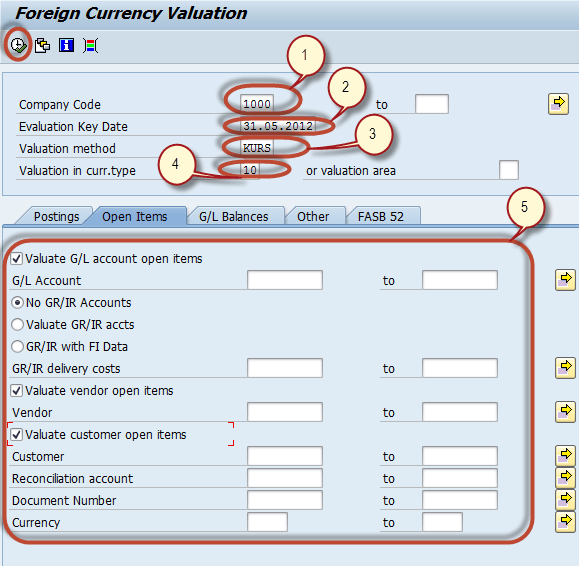The image size is (579, 566).
Task: Switch to the G/L Balances tab
Action: click(x=233, y=216)
